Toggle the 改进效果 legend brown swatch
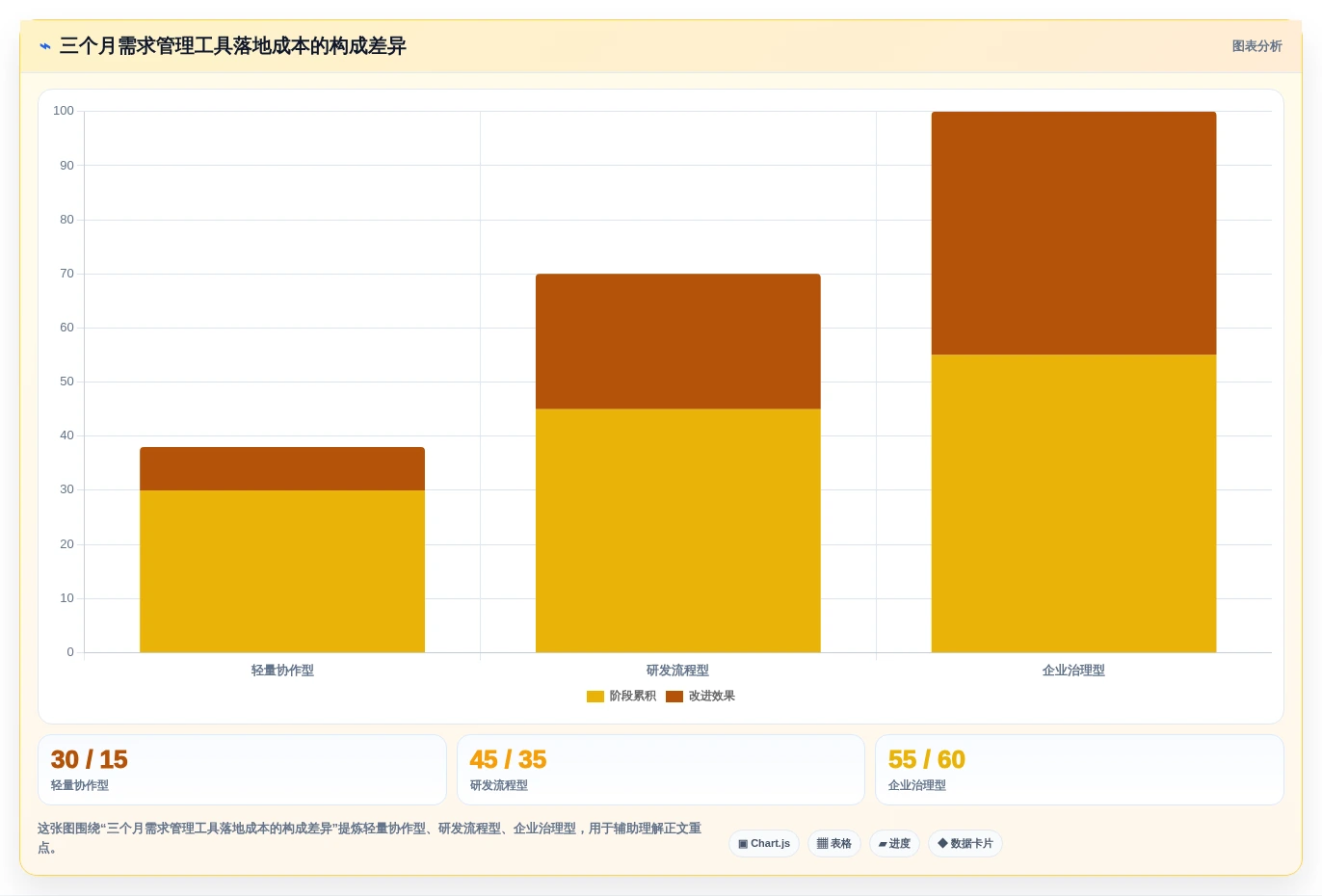 [674, 697]
